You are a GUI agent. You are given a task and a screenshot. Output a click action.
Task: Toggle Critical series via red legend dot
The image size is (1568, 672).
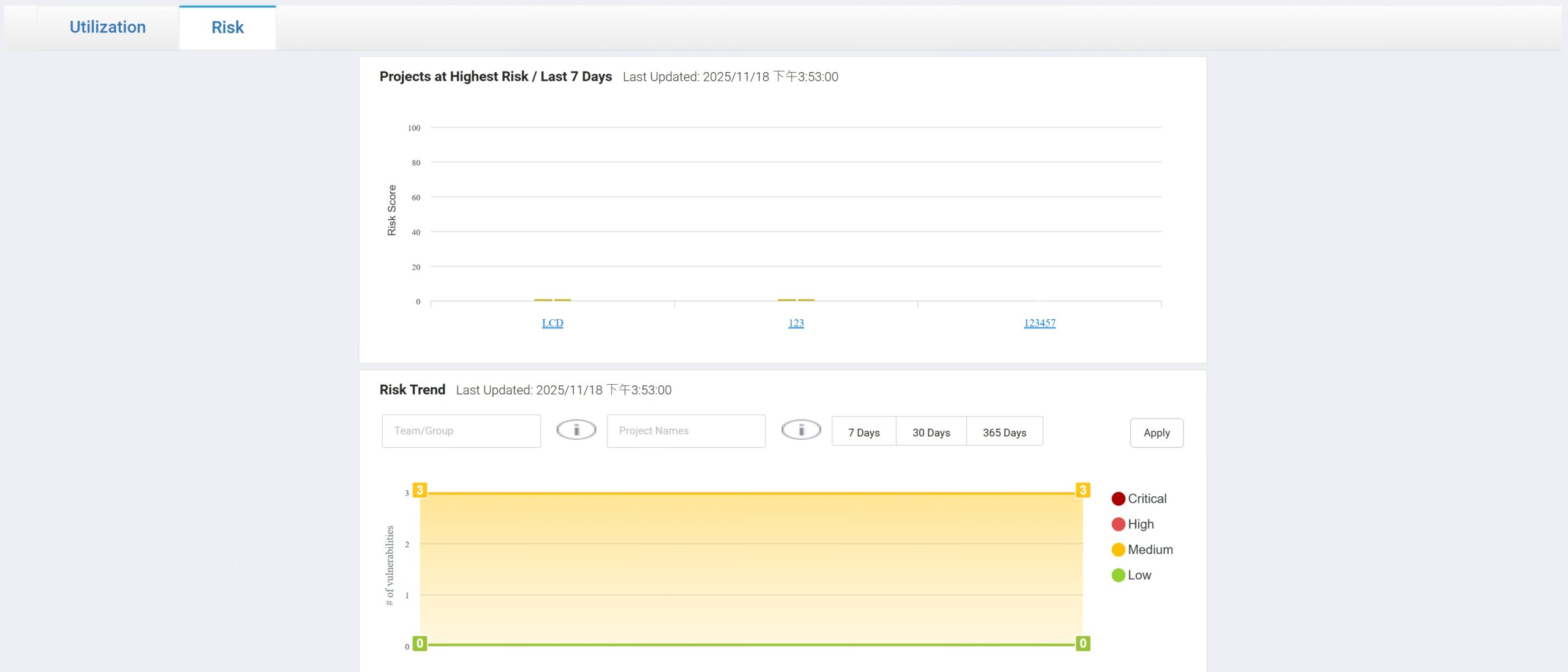1118,499
